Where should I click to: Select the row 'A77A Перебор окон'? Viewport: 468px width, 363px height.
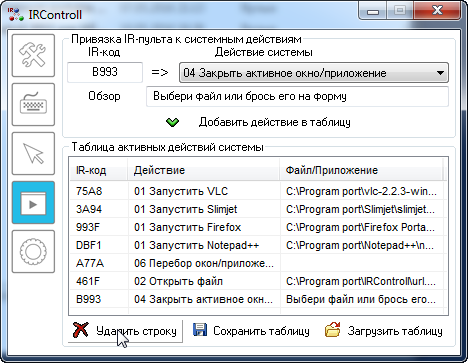pos(257,263)
